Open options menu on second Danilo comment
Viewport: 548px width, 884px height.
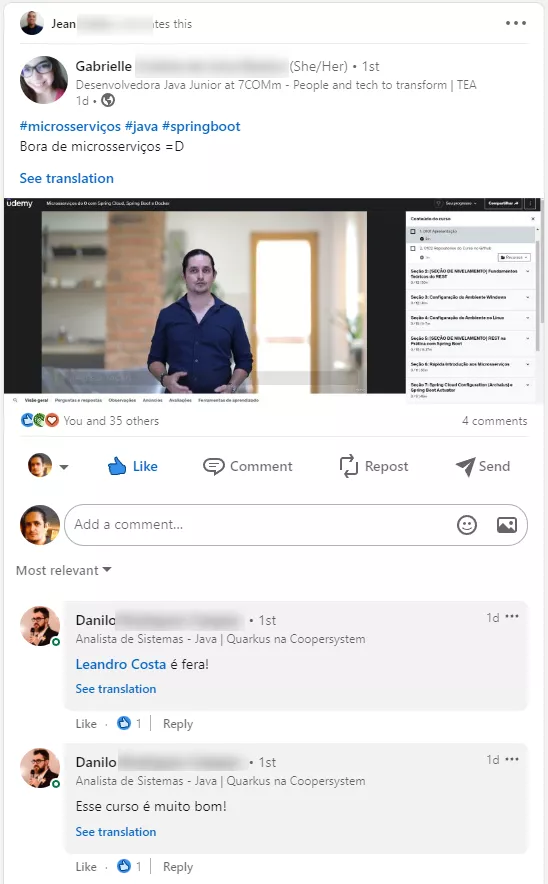point(512,759)
